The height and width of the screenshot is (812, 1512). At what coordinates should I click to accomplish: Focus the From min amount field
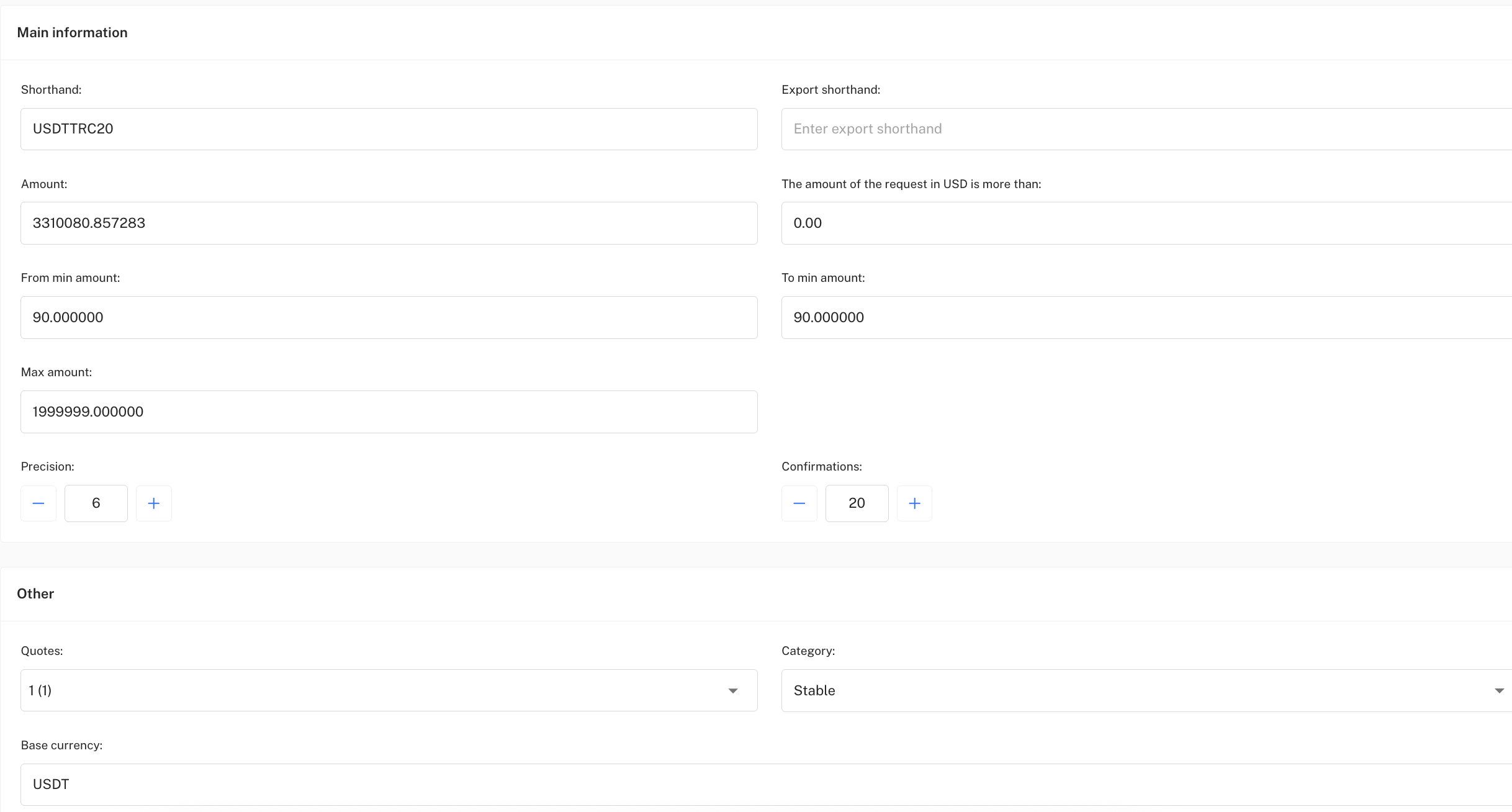[x=389, y=318]
